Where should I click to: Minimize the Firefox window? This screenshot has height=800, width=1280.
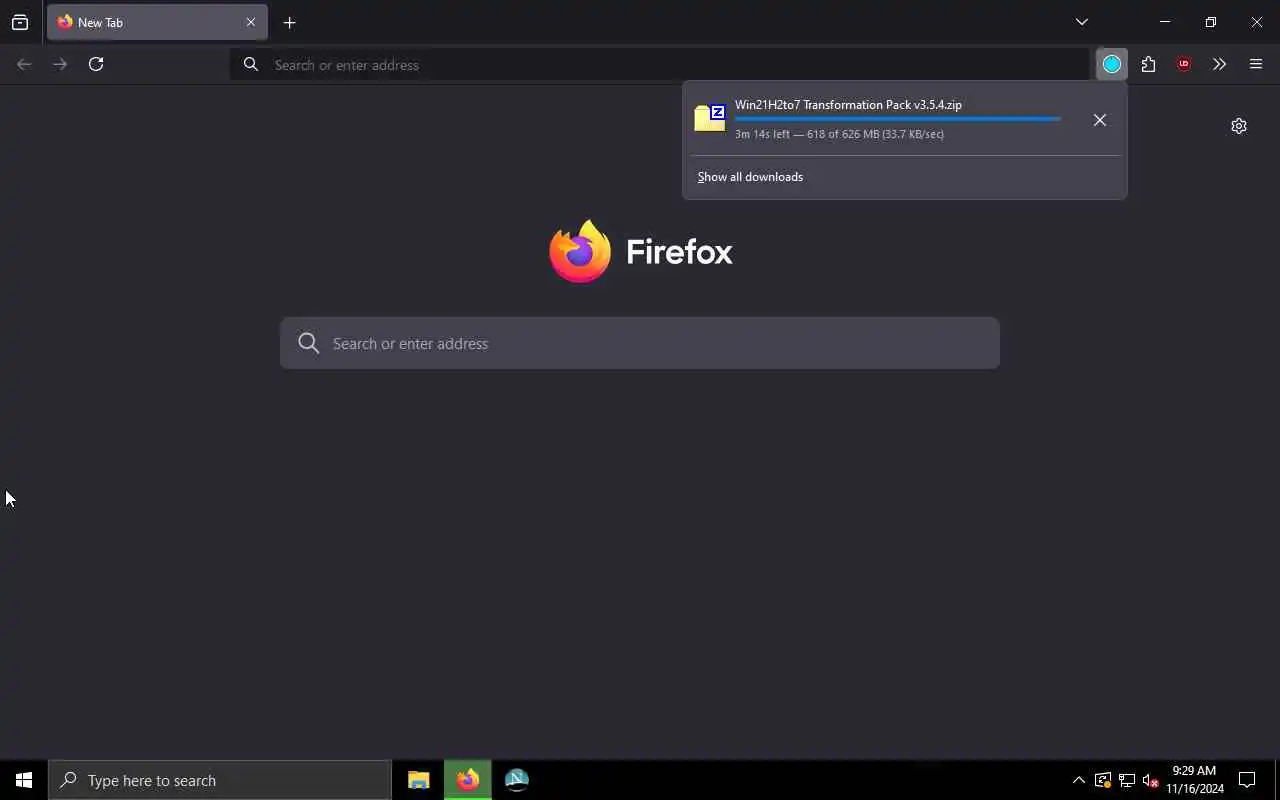(1165, 22)
